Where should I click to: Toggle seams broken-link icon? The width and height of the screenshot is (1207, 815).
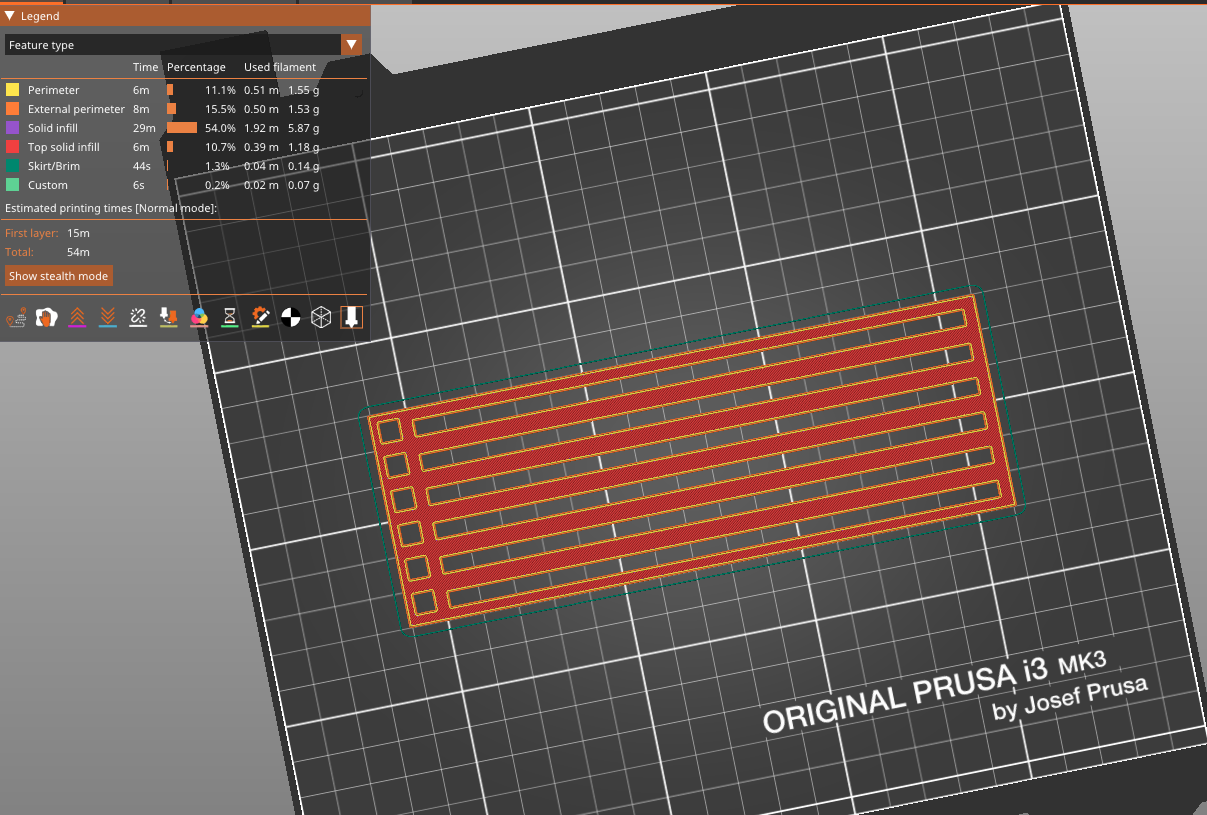click(138, 318)
